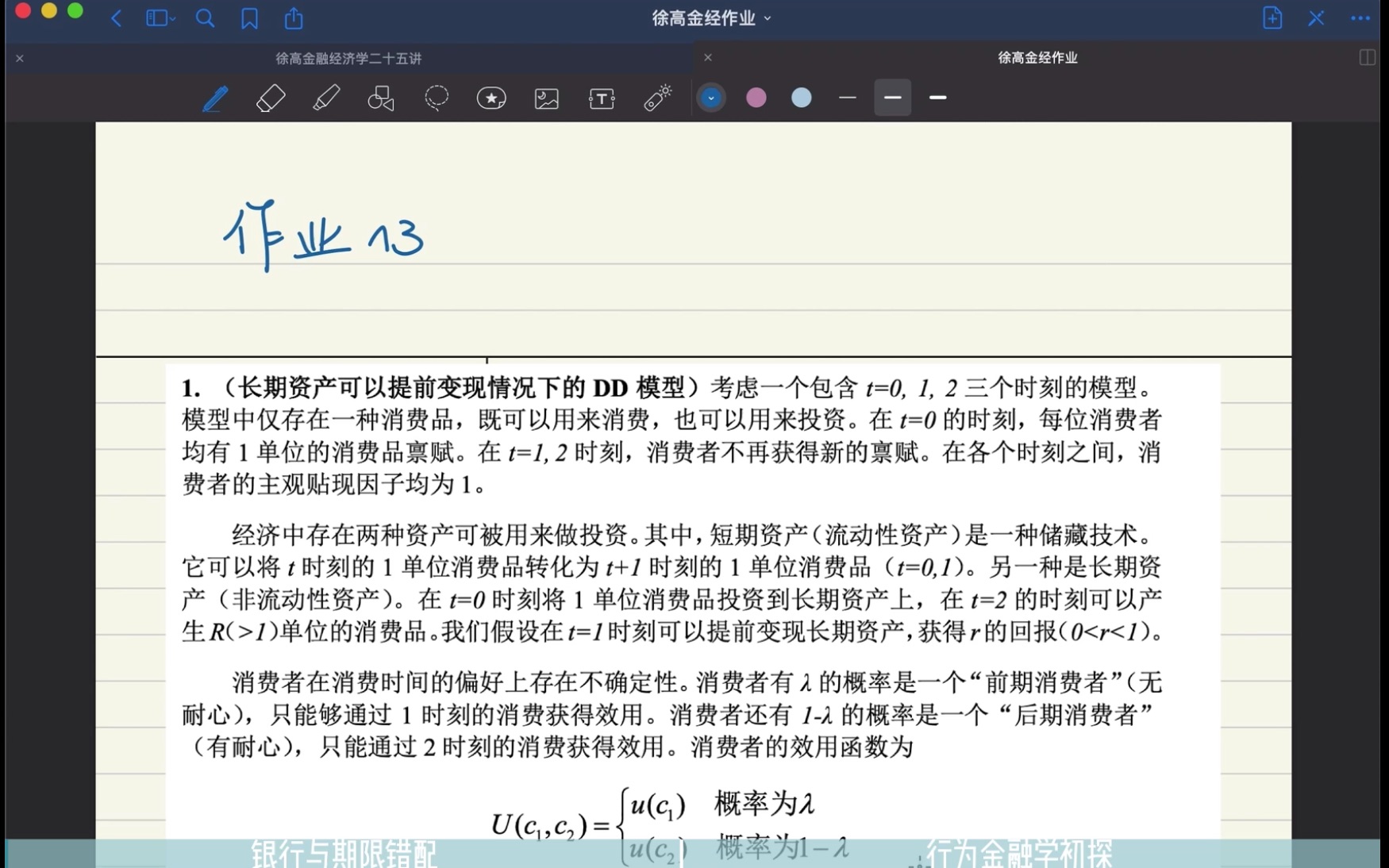Click the utility formula U(c1,c2)
Image resolution: width=1389 pixels, height=868 pixels.
tap(670, 825)
